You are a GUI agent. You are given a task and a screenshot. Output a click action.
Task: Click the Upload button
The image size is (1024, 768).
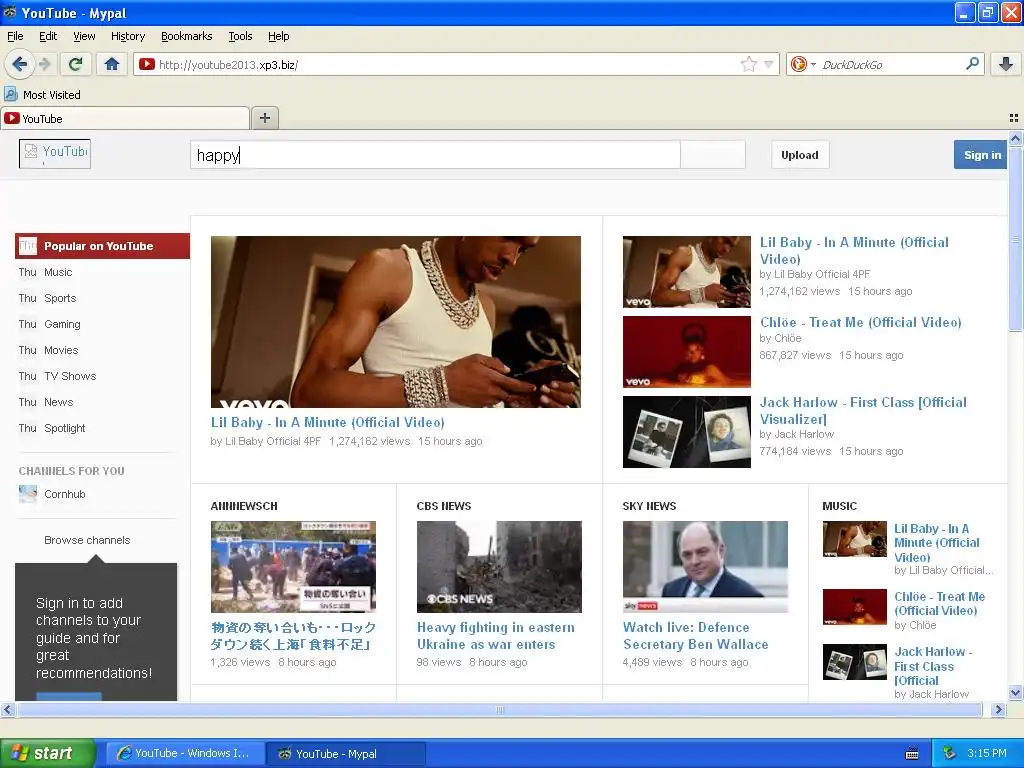799,155
